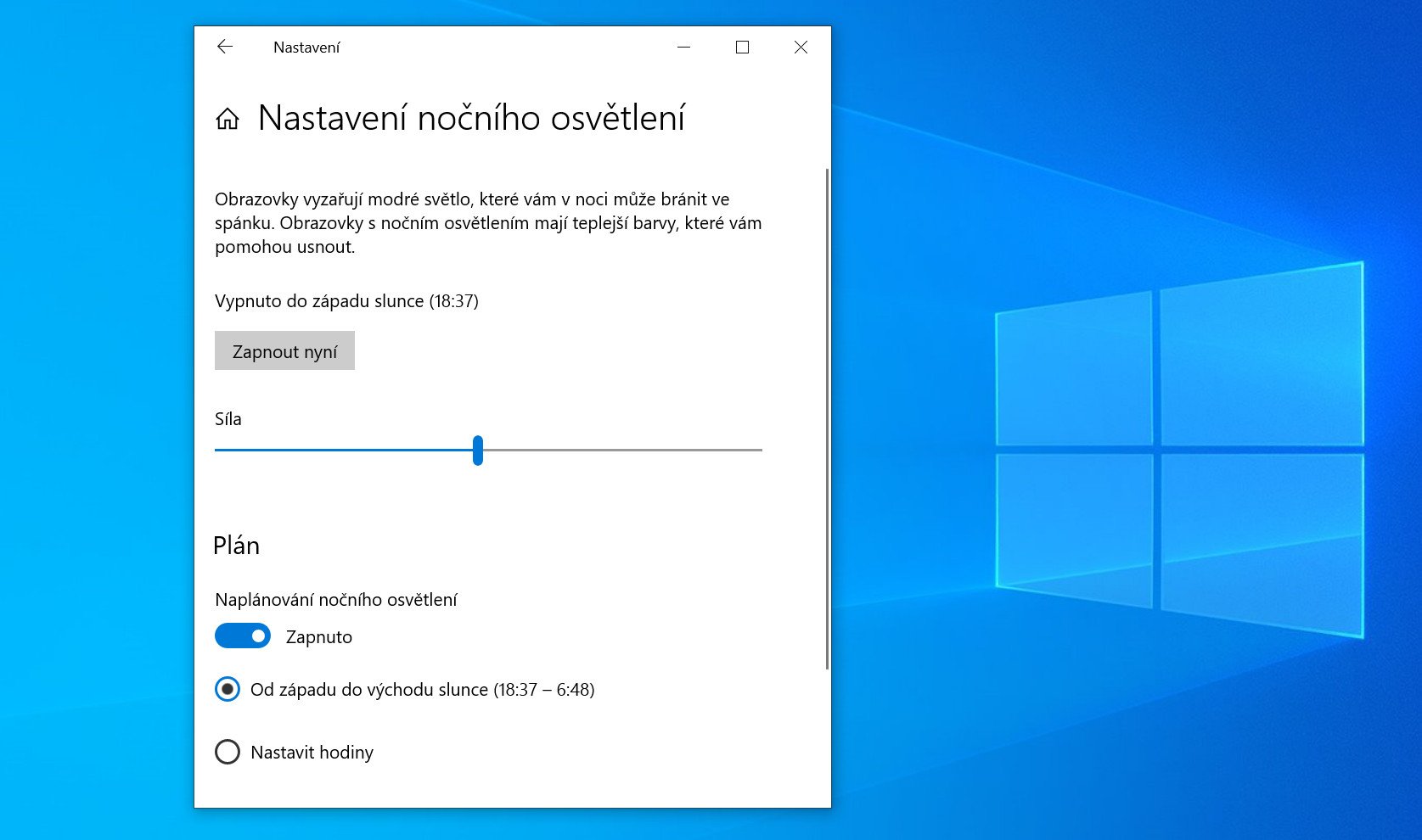This screenshot has width=1422, height=840.
Task: Maximize the Nastavení window
Action: [x=742, y=47]
